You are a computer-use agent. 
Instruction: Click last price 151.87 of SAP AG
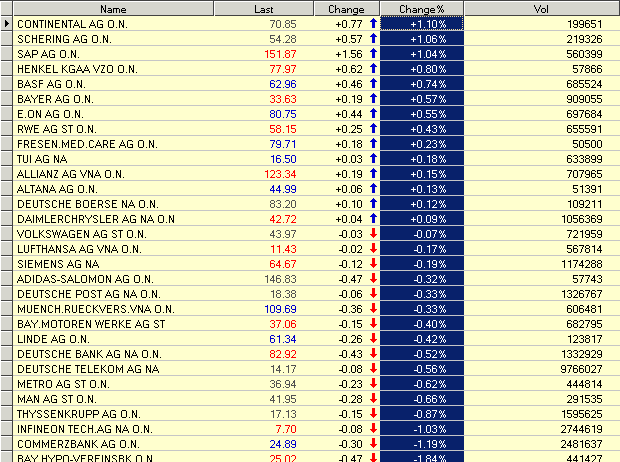(280, 54)
